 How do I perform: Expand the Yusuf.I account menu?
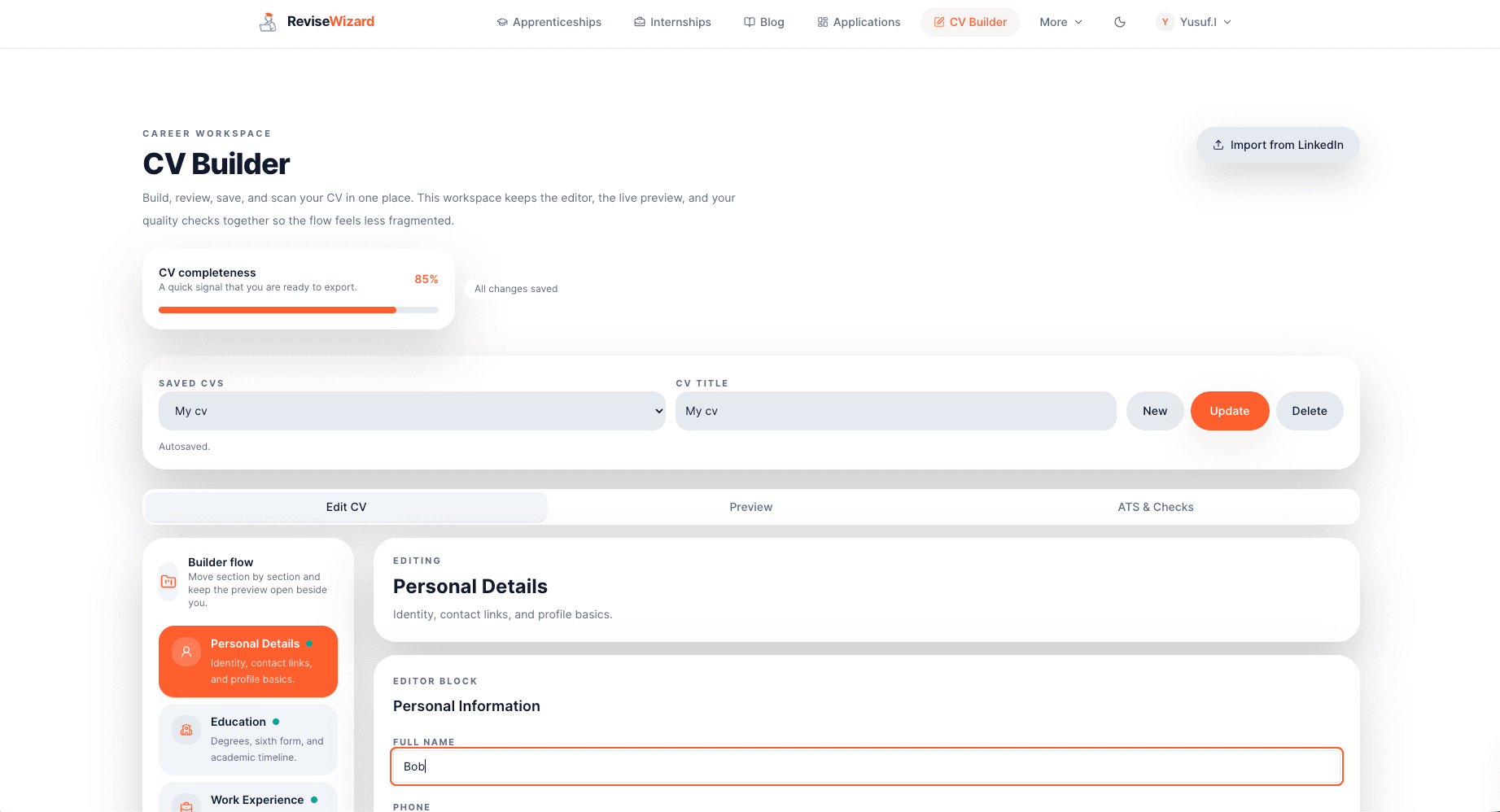tap(1194, 22)
